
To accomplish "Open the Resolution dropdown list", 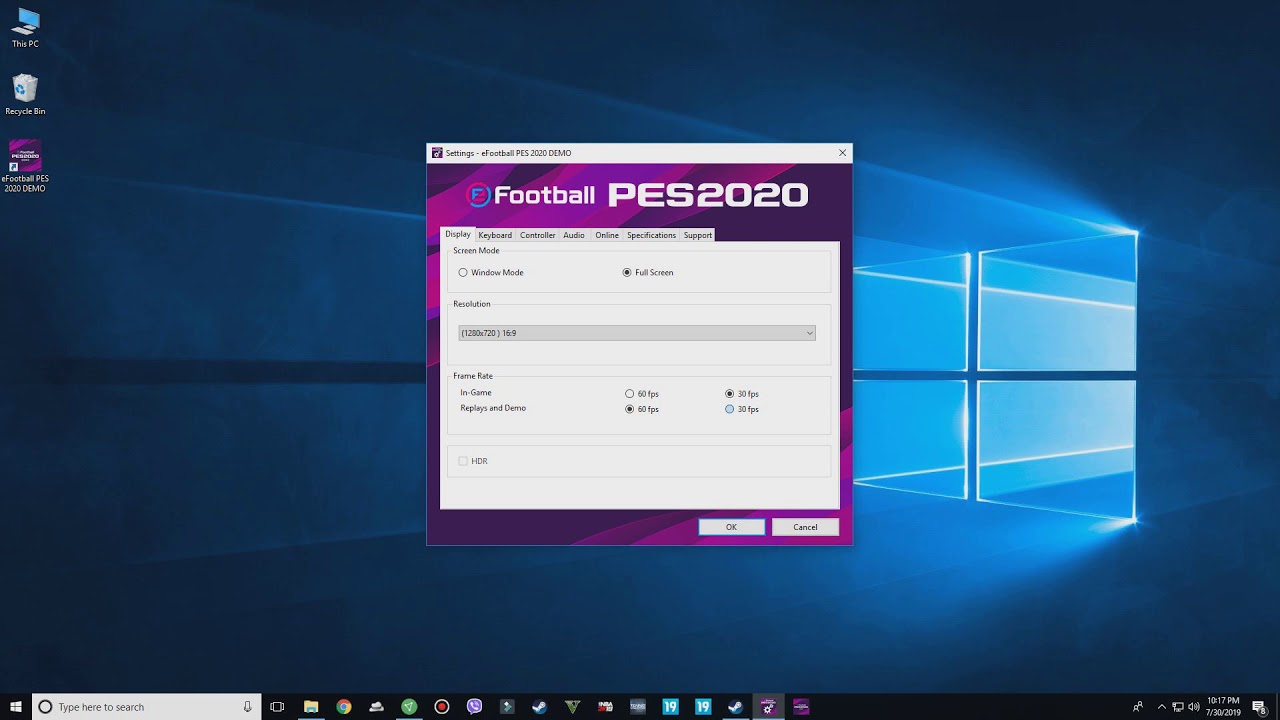I will (637, 333).
